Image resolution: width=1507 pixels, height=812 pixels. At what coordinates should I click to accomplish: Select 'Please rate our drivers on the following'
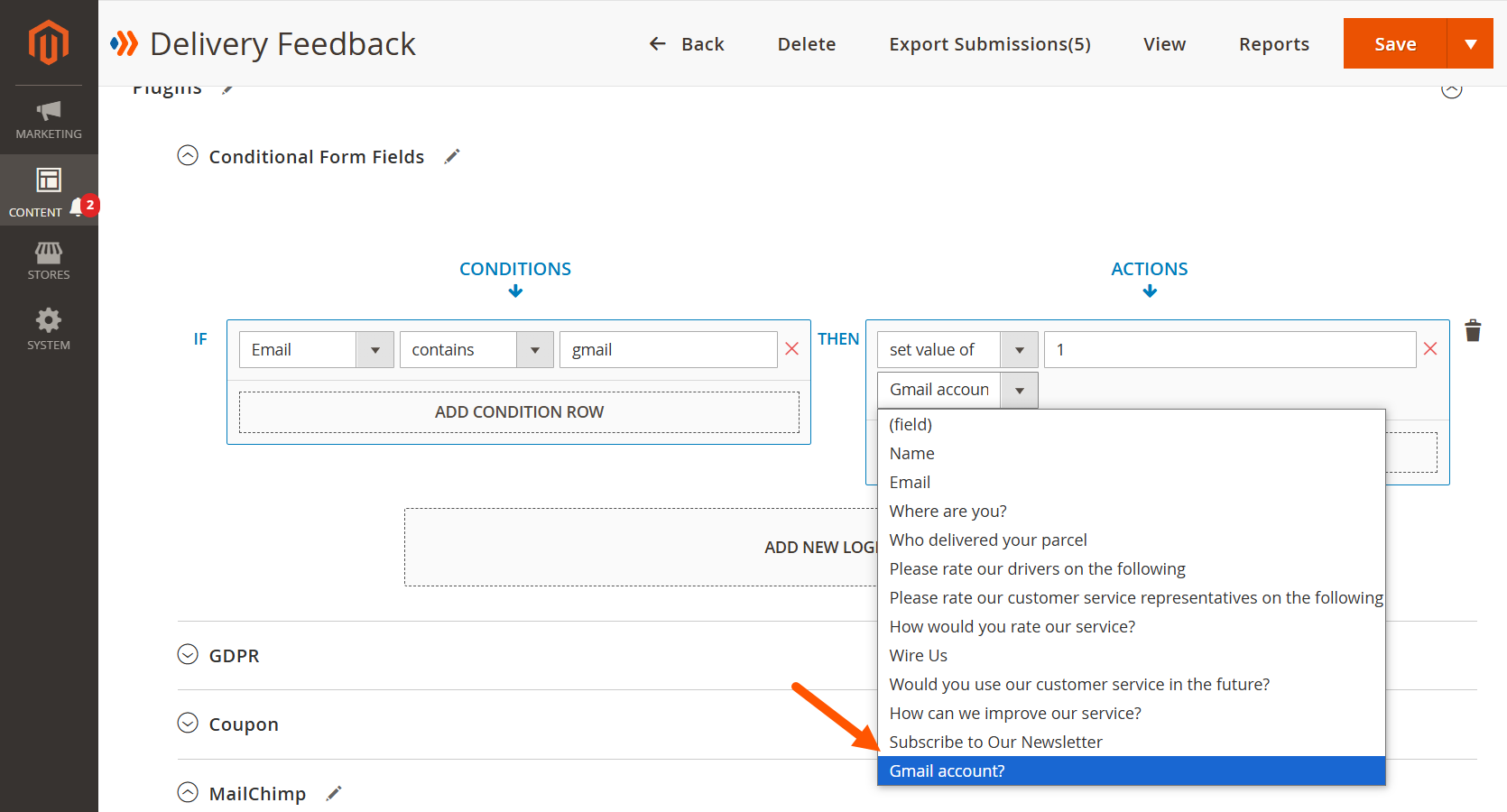1131,569
